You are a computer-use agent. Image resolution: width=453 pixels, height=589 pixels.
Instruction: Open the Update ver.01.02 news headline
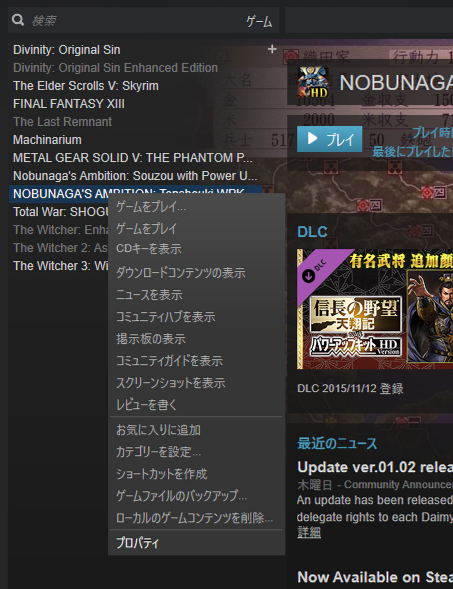375,467
